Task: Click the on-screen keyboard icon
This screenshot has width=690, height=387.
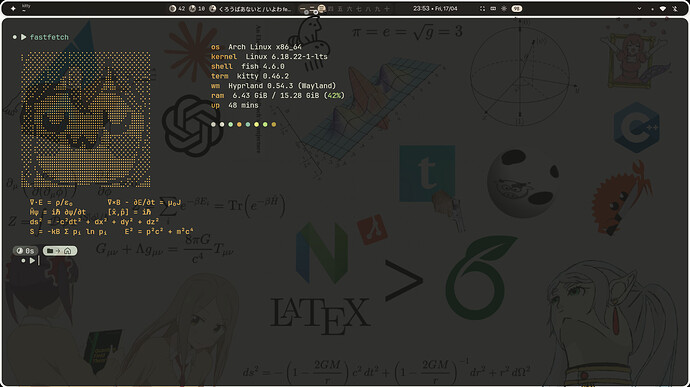Action: coord(493,8)
